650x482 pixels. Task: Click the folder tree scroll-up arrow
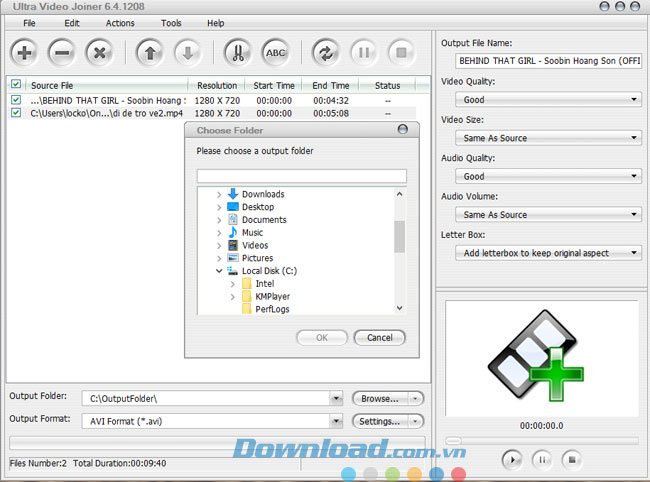(399, 194)
